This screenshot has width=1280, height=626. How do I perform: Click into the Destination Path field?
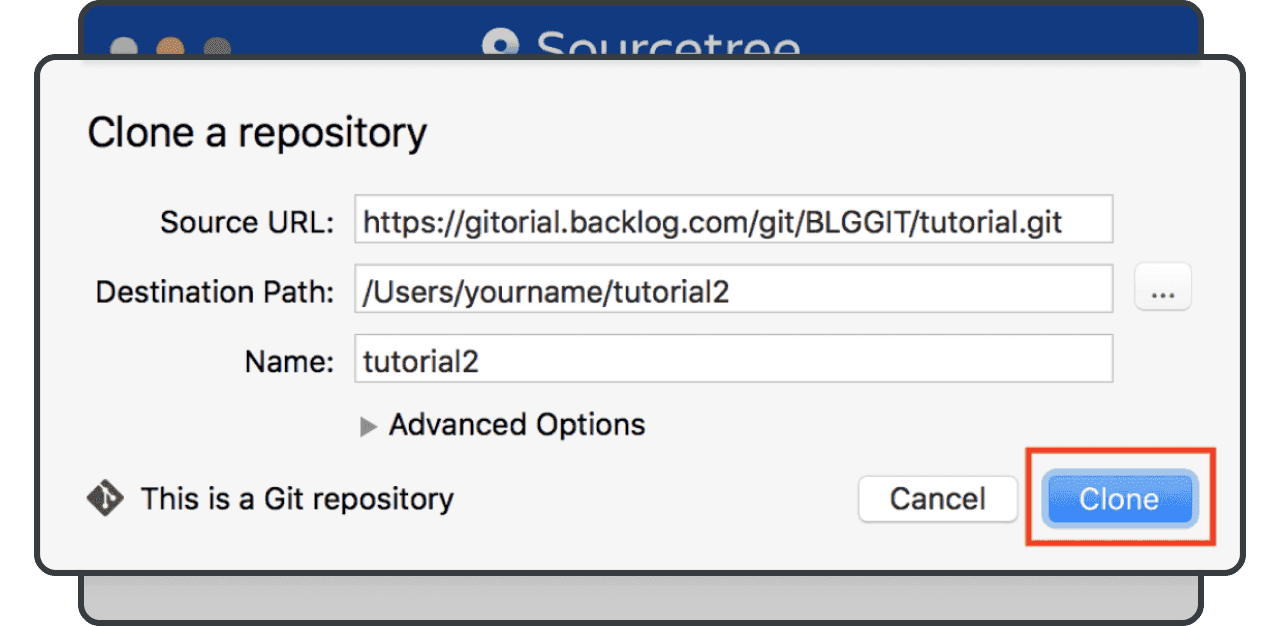pyautogui.click(x=733, y=291)
